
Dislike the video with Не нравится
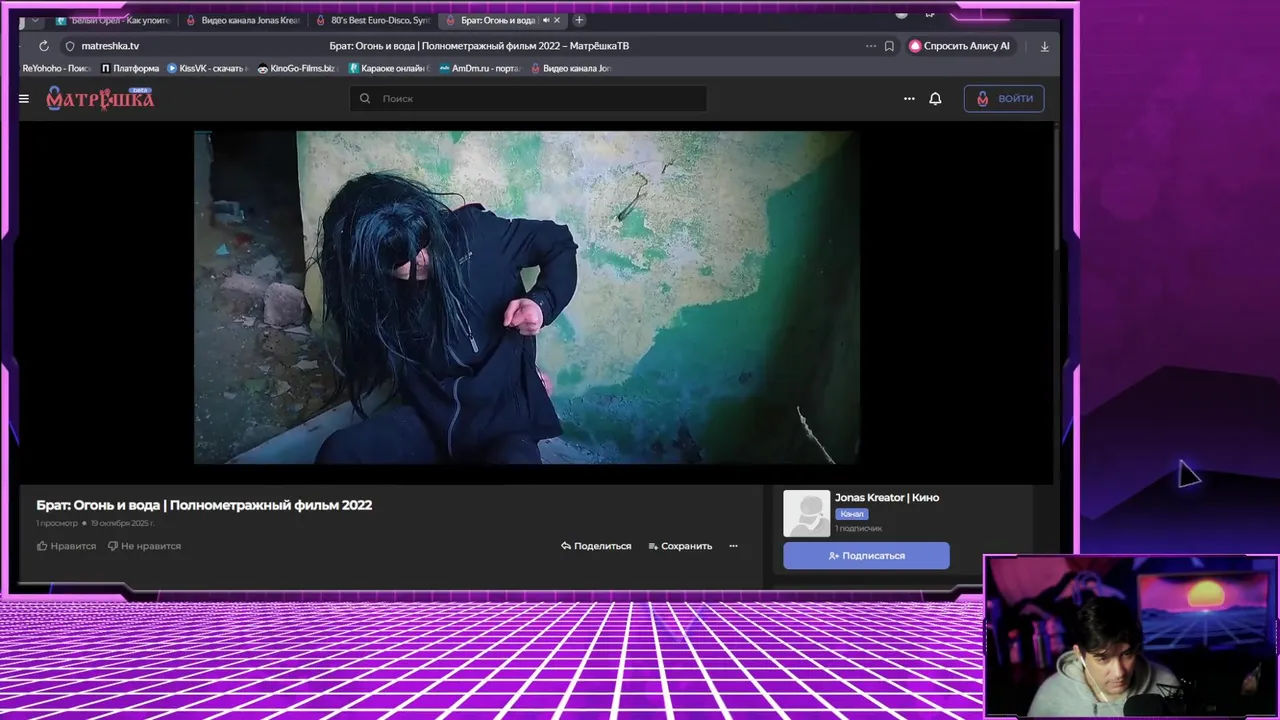click(x=144, y=546)
